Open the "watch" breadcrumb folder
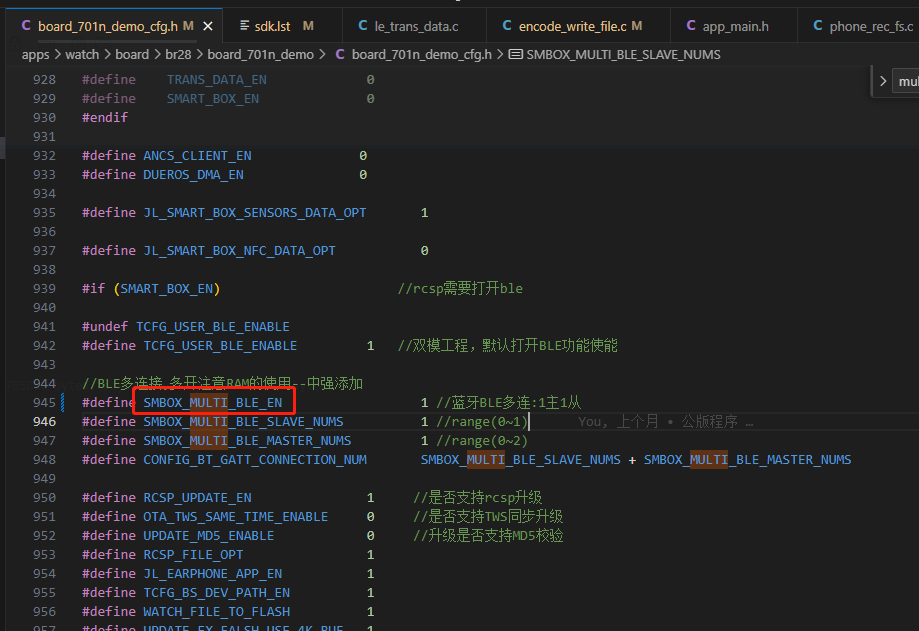919x631 pixels. 82,54
